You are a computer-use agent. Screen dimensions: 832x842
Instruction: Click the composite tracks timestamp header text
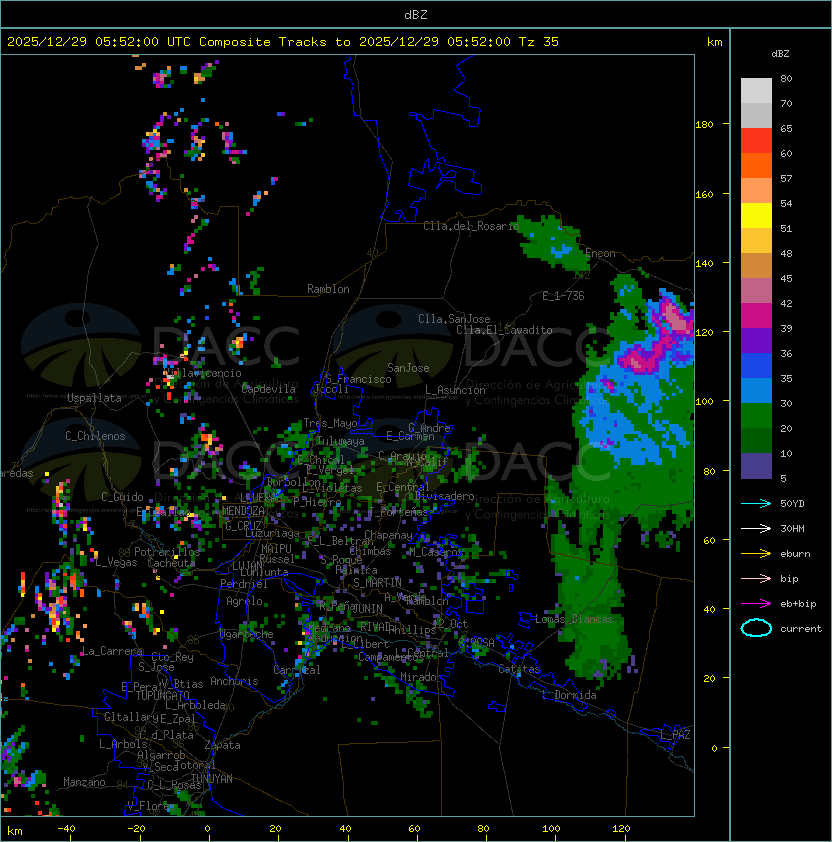click(x=283, y=42)
